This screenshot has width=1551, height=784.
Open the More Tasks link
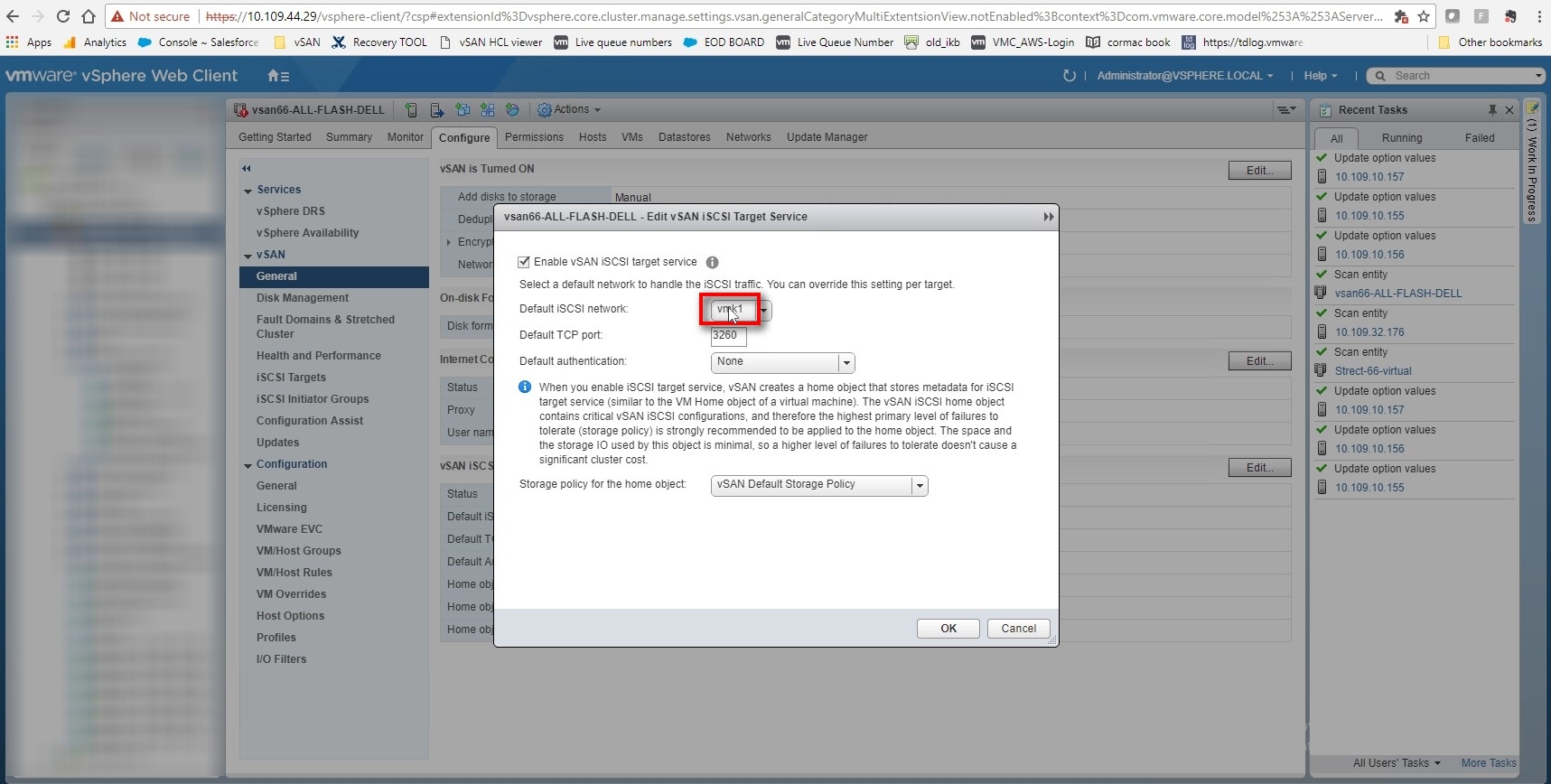click(x=1488, y=763)
